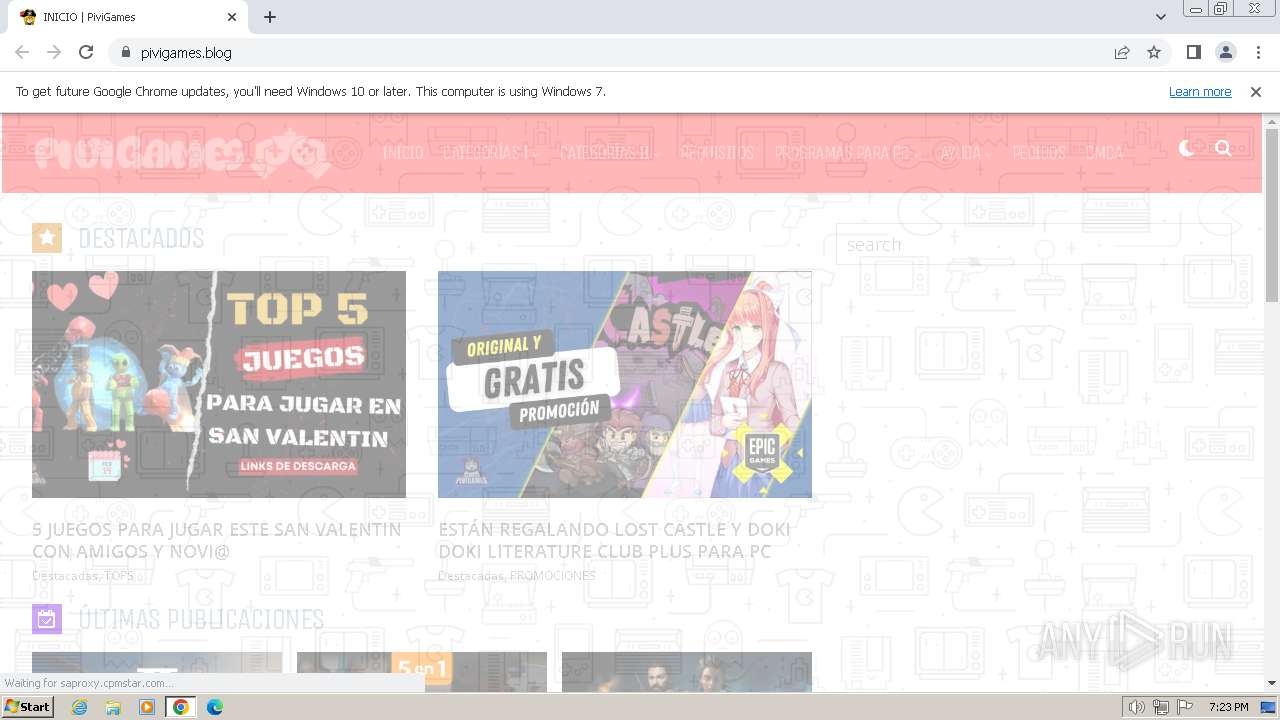Bookmark this tab star icon
The image size is (1280, 720).
[x=1154, y=52]
